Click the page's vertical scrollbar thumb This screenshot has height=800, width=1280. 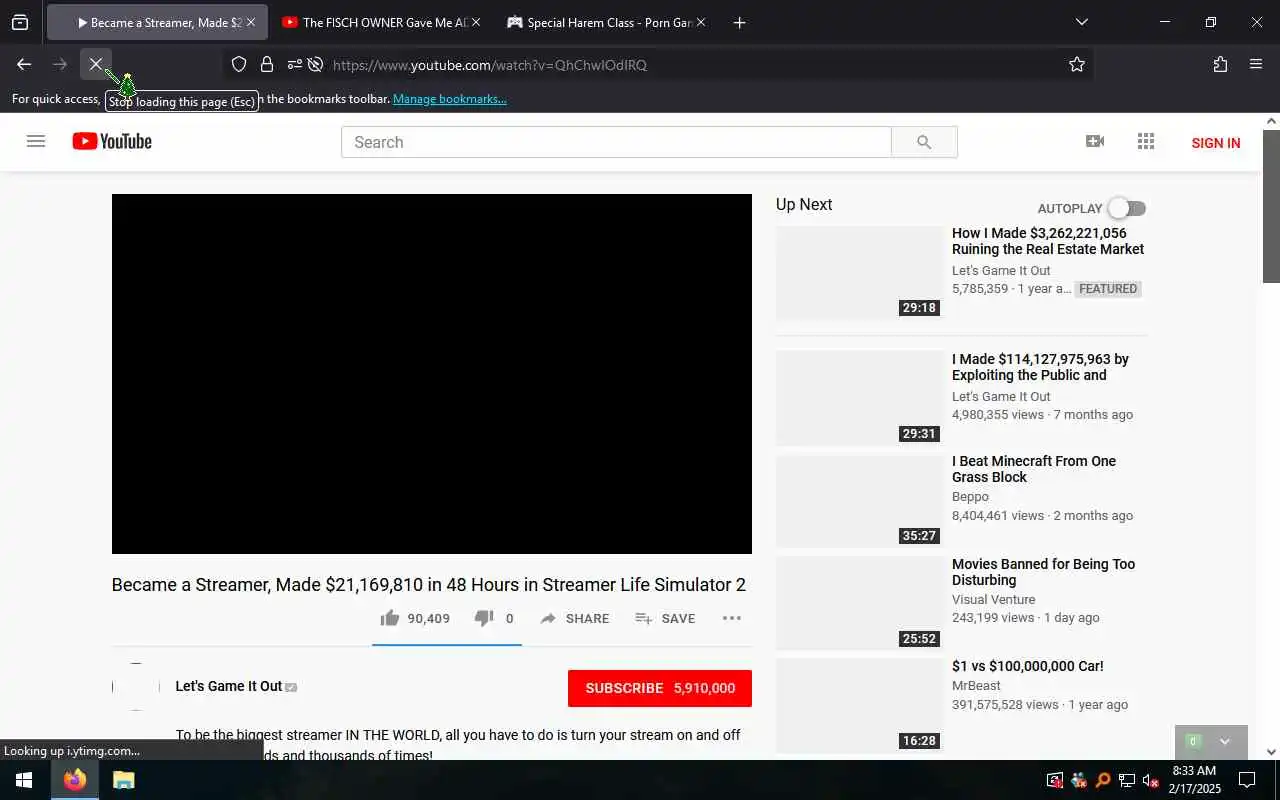(x=1271, y=205)
